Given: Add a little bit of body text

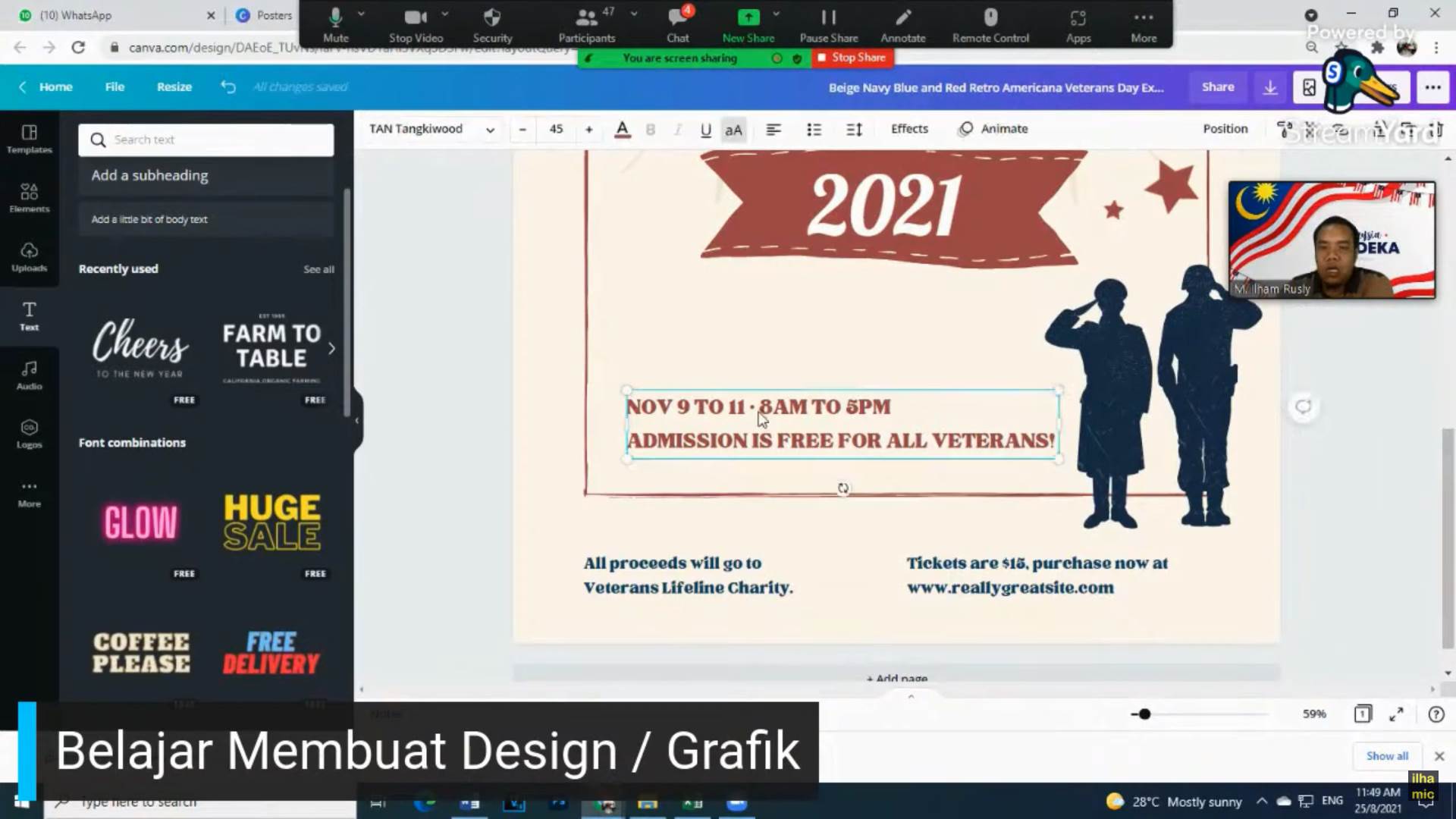Looking at the screenshot, I should click(x=206, y=220).
